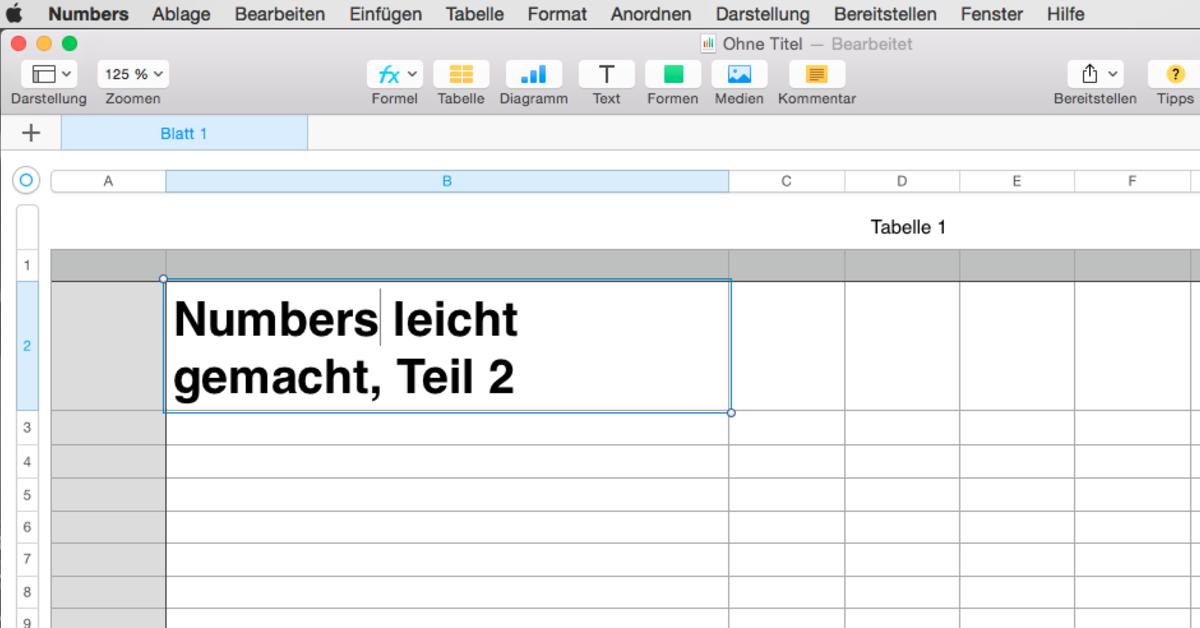Viewport: 1200px width, 628px height.
Task: Click the cell text 'Numbers leicht gemacht, Teil 2'
Action: click(346, 348)
